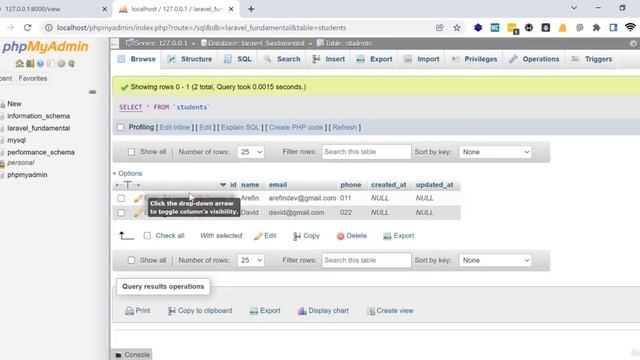This screenshot has width=640, height=360.
Task: Click Copy to clipboard
Action: click(200, 311)
